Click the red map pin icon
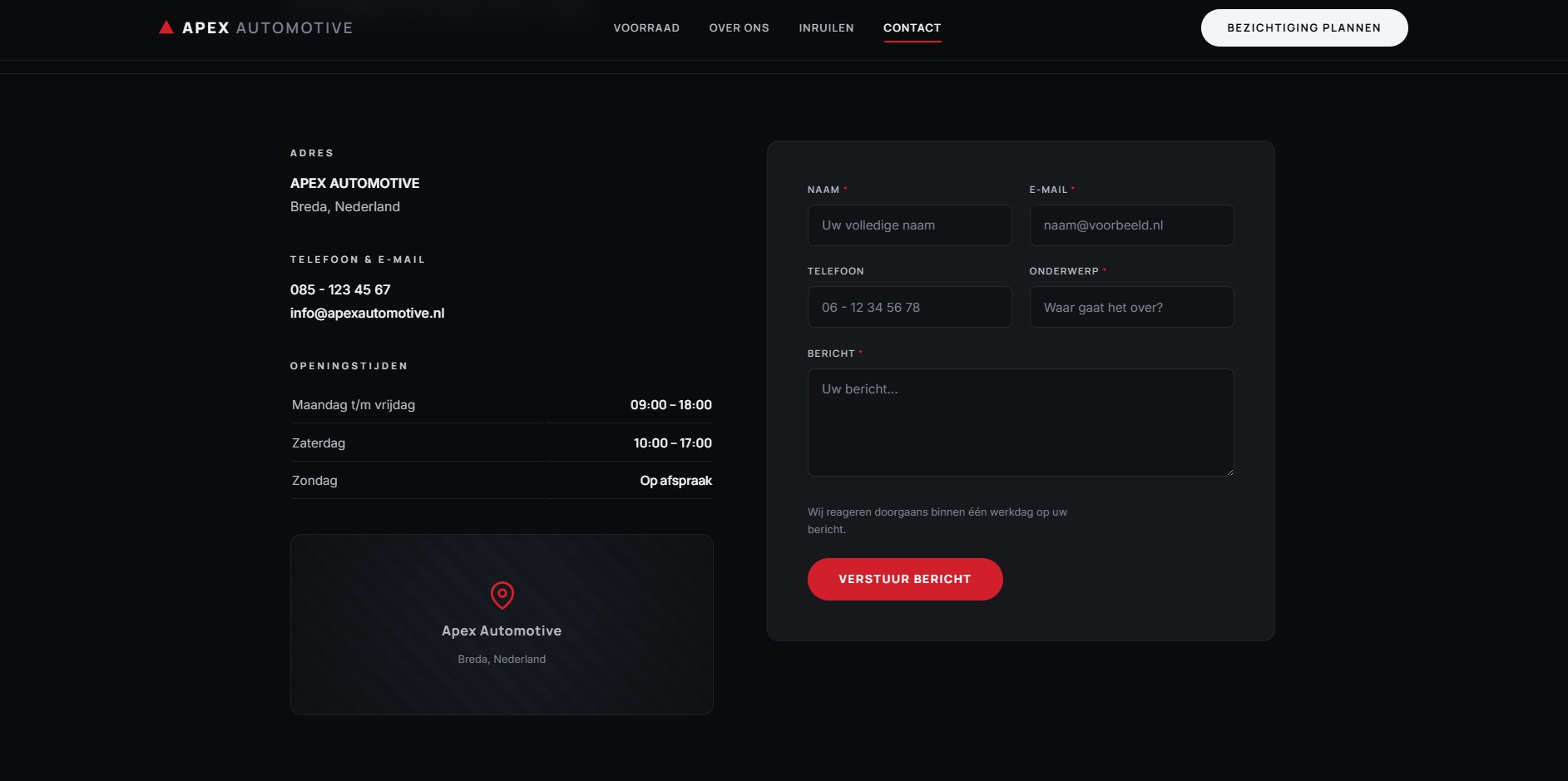Viewport: 1568px width, 781px height. pyautogui.click(x=502, y=596)
